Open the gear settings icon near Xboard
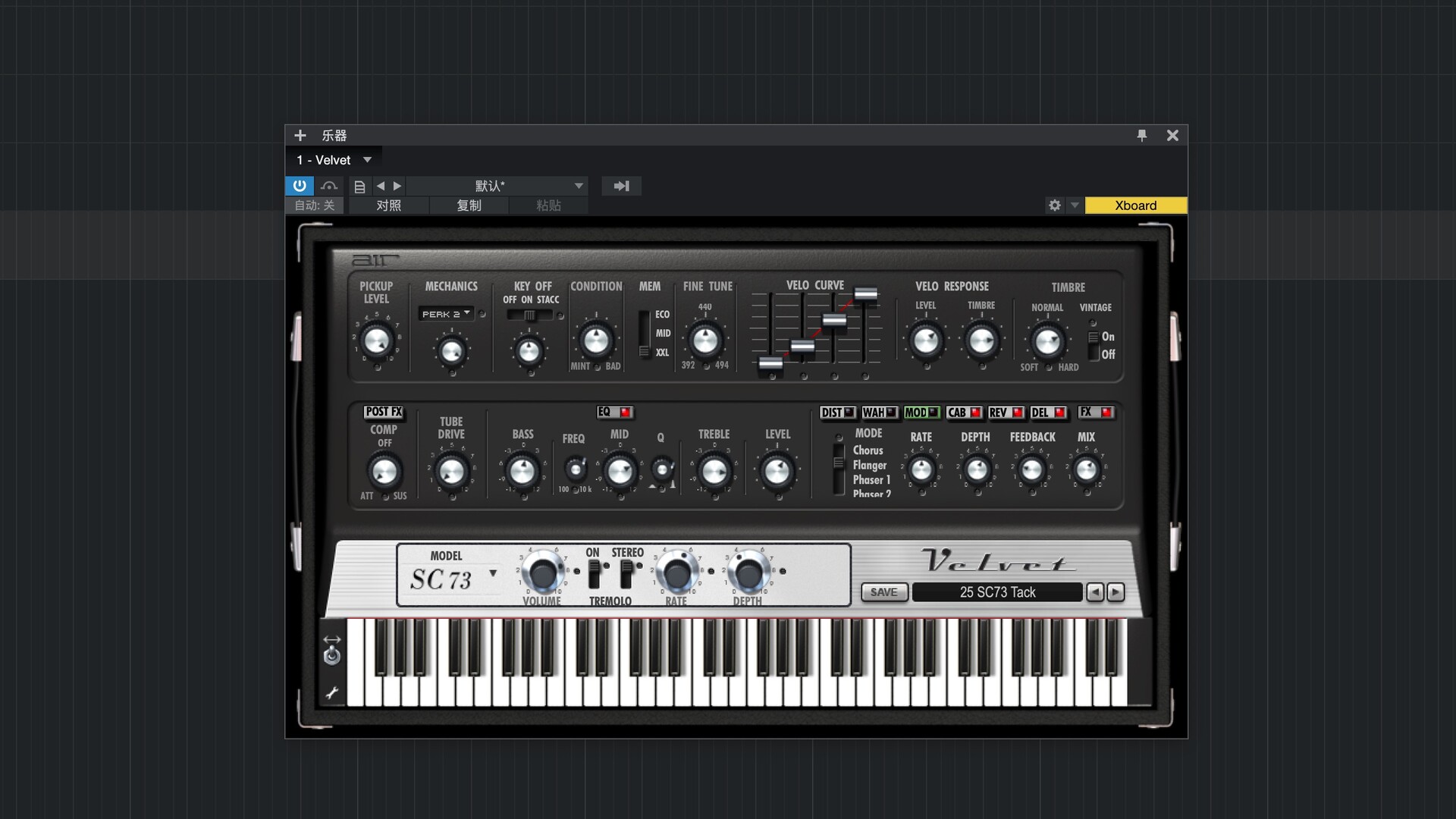 click(1054, 206)
